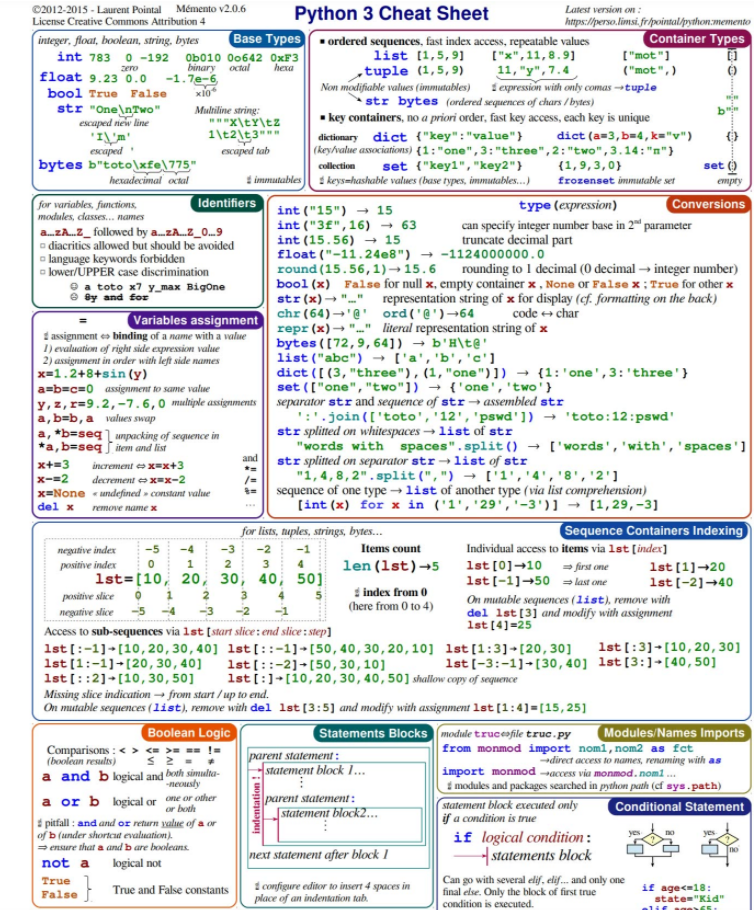Select the binary literal '0b010'
This screenshot has height=910, width=754.
203,58
